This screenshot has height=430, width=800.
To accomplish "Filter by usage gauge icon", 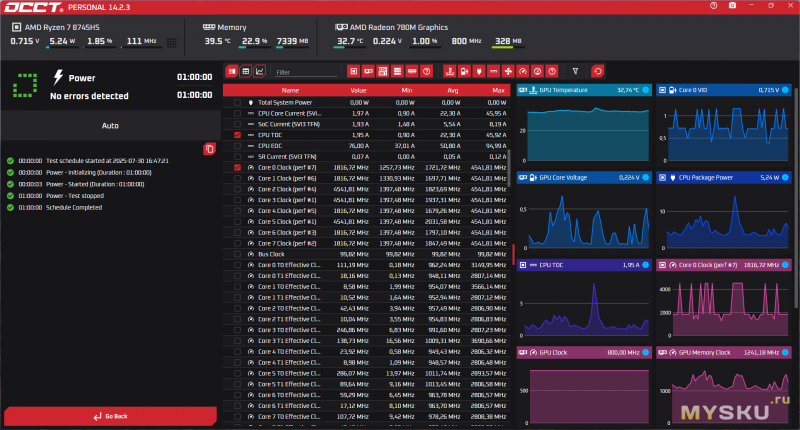I will 537,71.
